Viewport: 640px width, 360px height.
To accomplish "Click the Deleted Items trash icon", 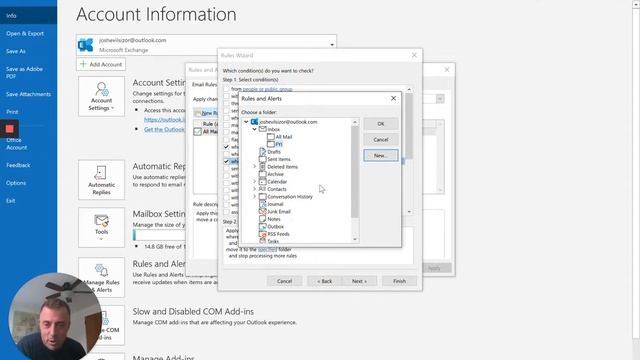I will [262, 167].
